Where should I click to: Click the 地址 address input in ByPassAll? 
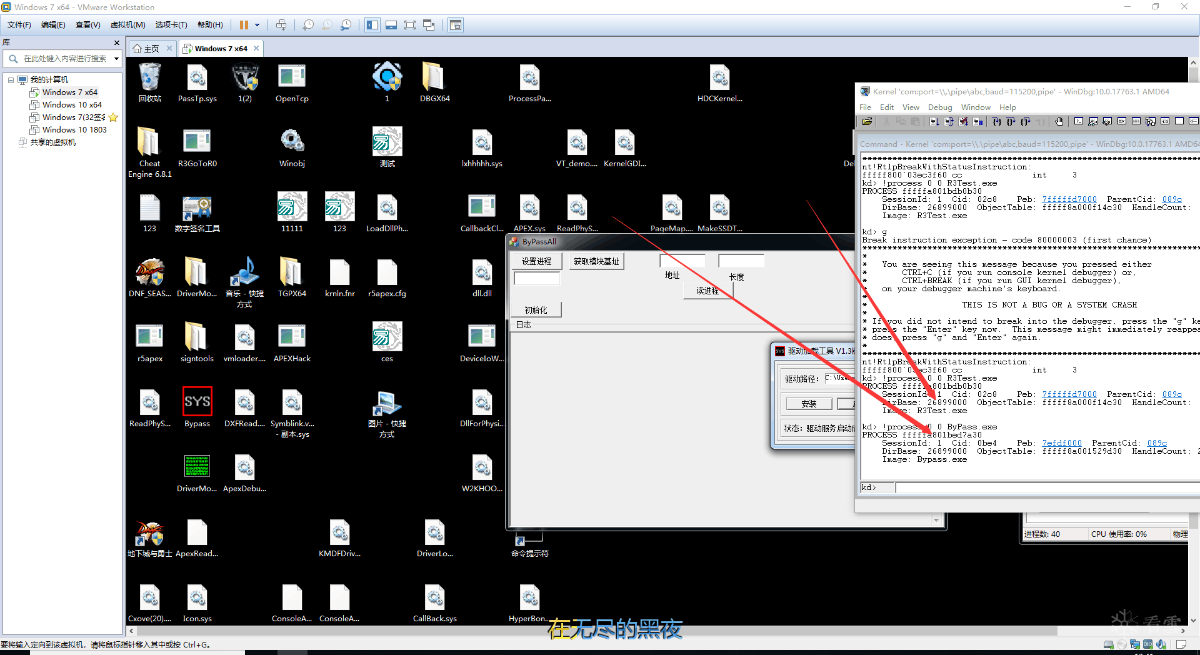click(x=682, y=261)
